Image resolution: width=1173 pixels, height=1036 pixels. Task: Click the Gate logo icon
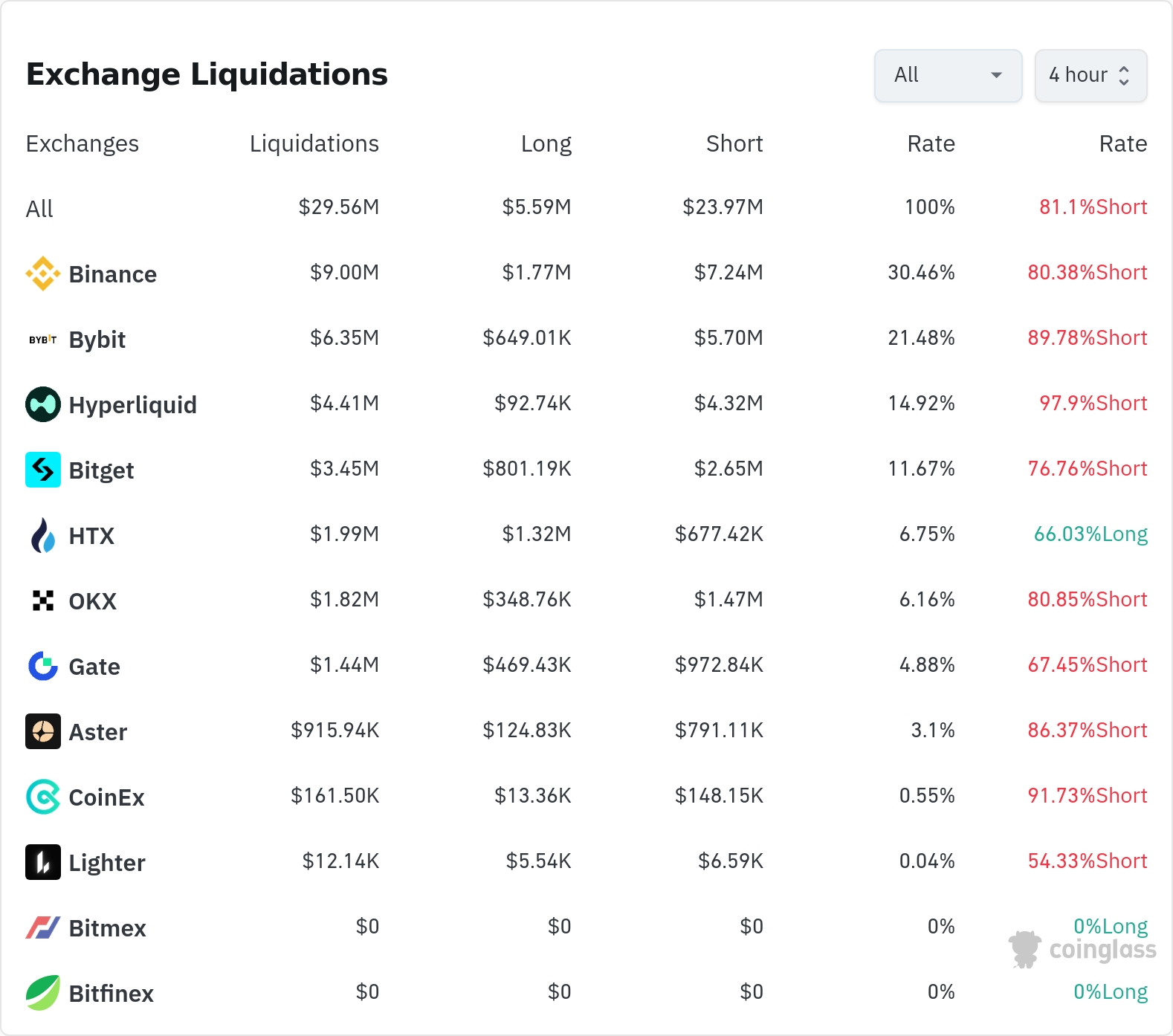coord(43,666)
